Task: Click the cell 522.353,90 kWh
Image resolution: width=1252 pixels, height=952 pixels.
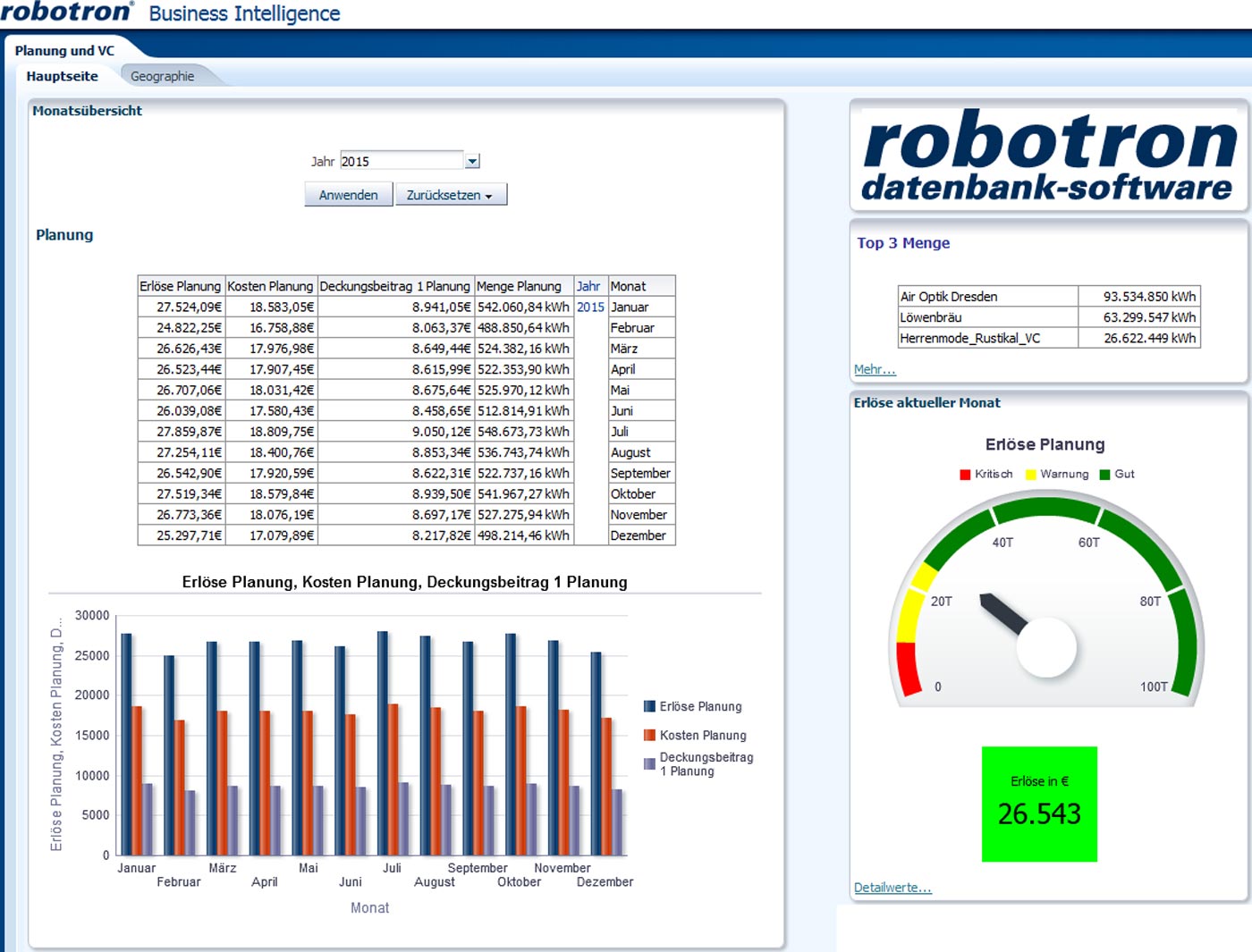Action: click(523, 369)
